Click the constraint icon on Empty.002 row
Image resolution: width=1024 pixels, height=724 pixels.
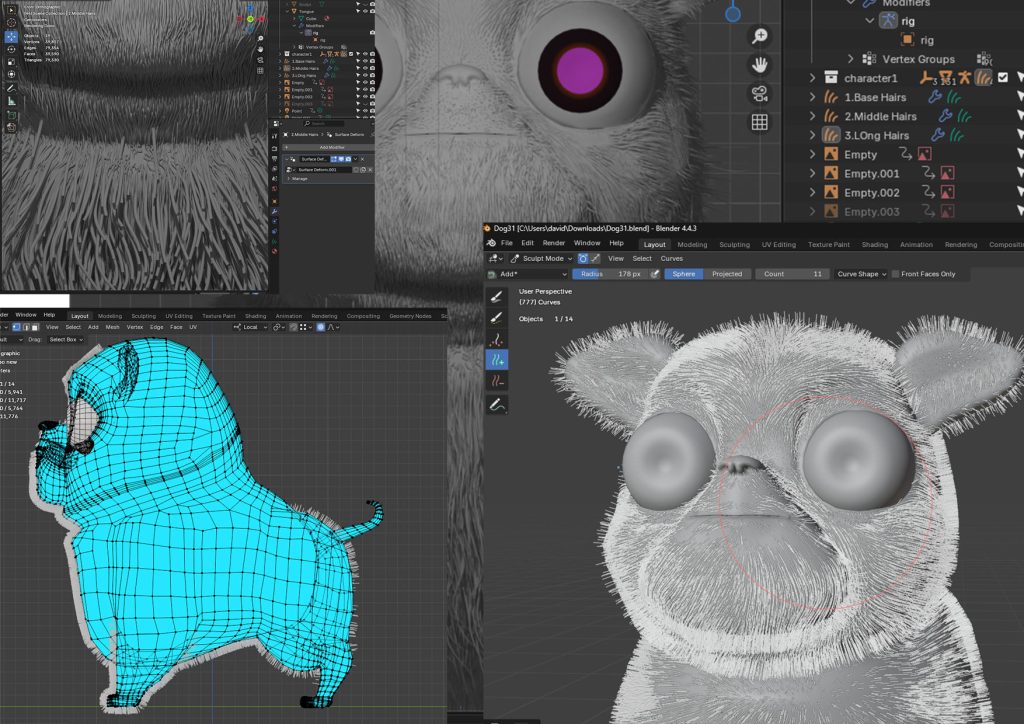click(928, 193)
